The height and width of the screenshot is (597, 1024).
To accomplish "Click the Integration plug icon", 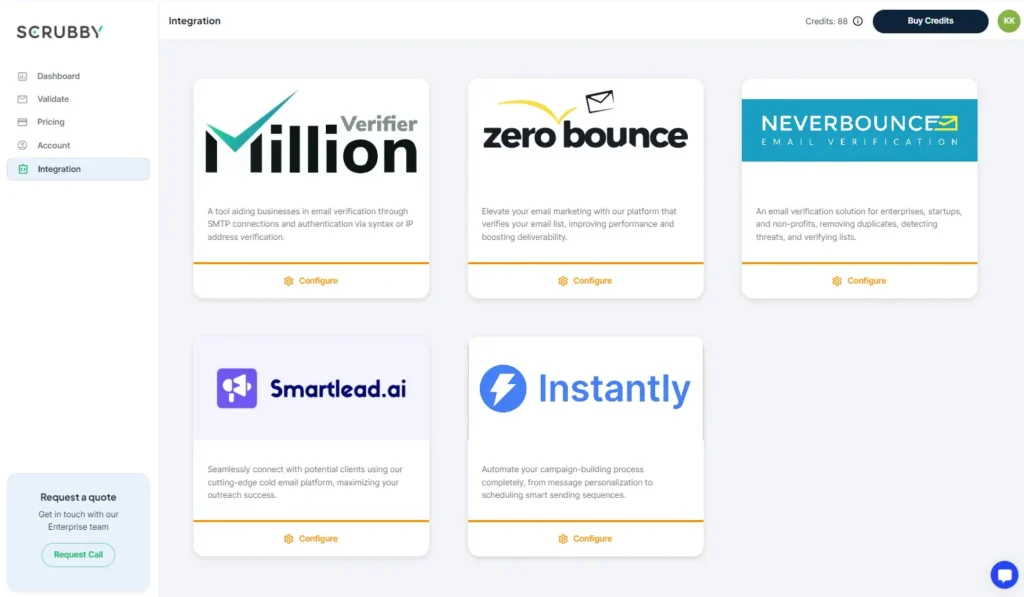I will pos(22,169).
